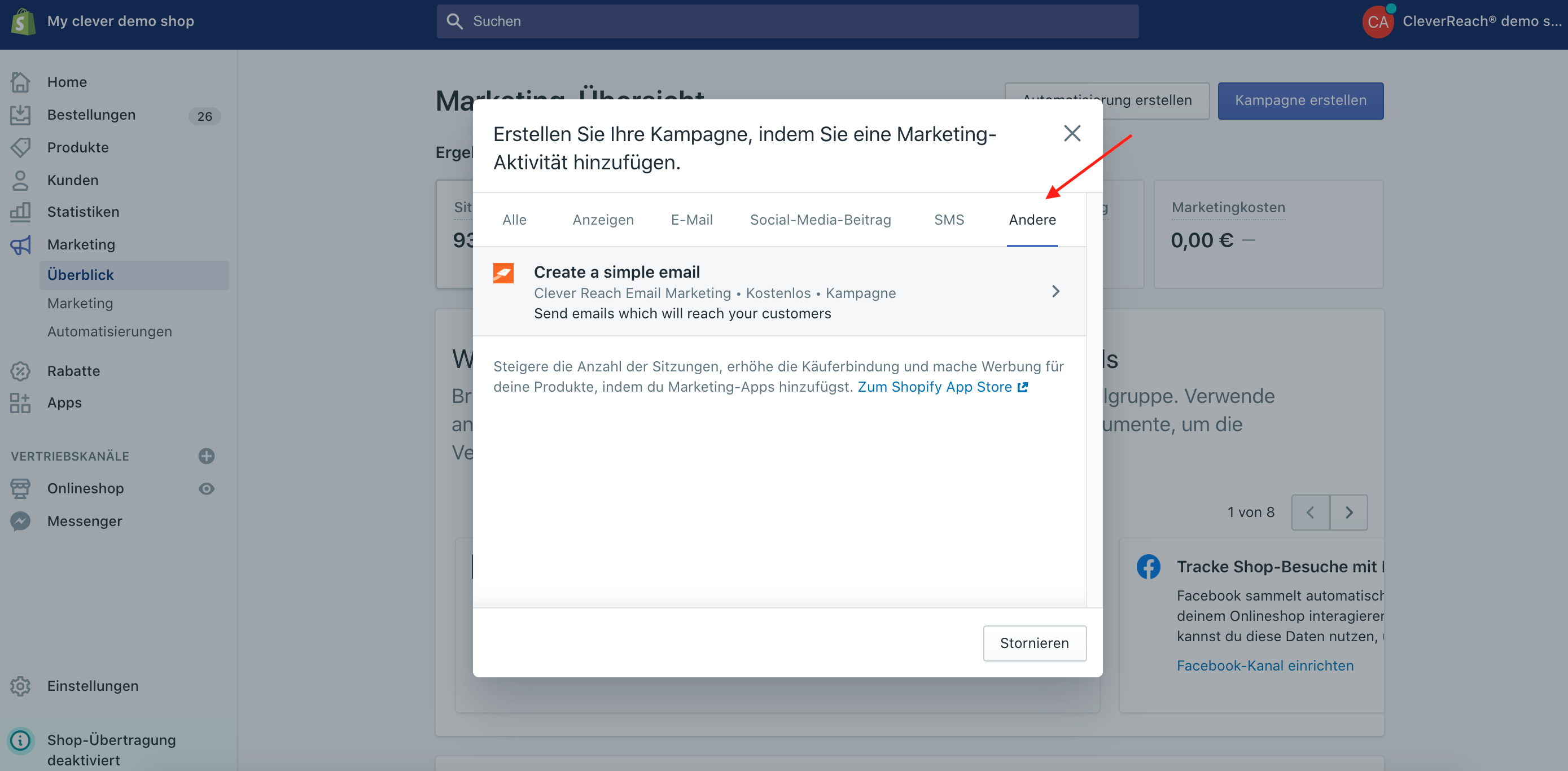The width and height of the screenshot is (1568, 771).
Task: Click the Einstellungen menu label
Action: [x=93, y=686]
